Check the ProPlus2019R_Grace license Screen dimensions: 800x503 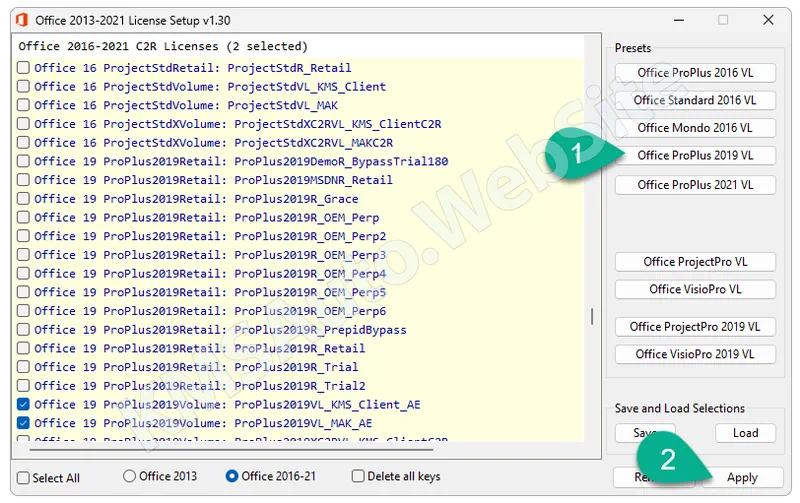click(x=23, y=198)
